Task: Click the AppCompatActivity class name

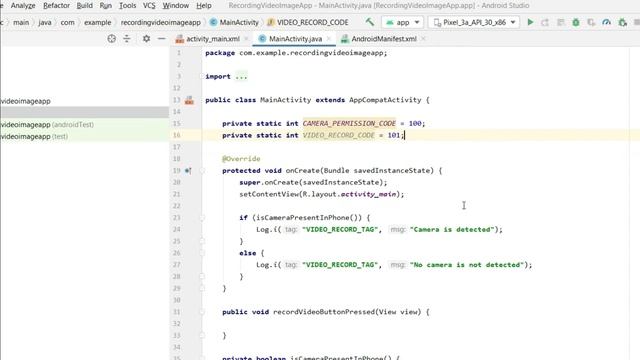Action: pyautogui.click(x=385, y=100)
